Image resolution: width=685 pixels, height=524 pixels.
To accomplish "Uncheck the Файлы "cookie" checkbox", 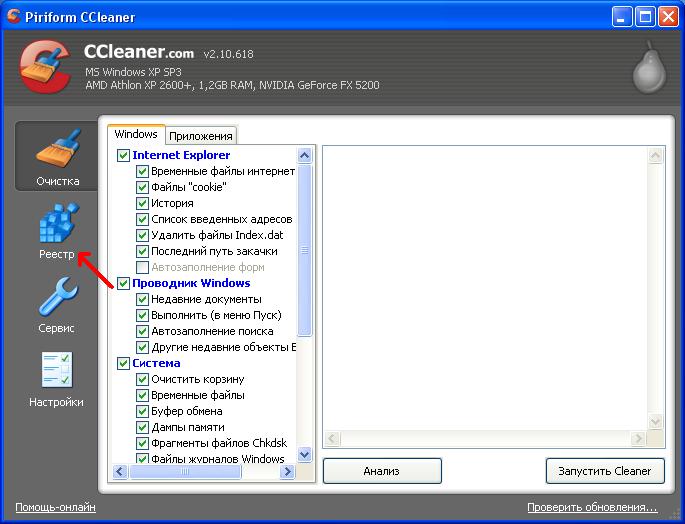I will [143, 187].
